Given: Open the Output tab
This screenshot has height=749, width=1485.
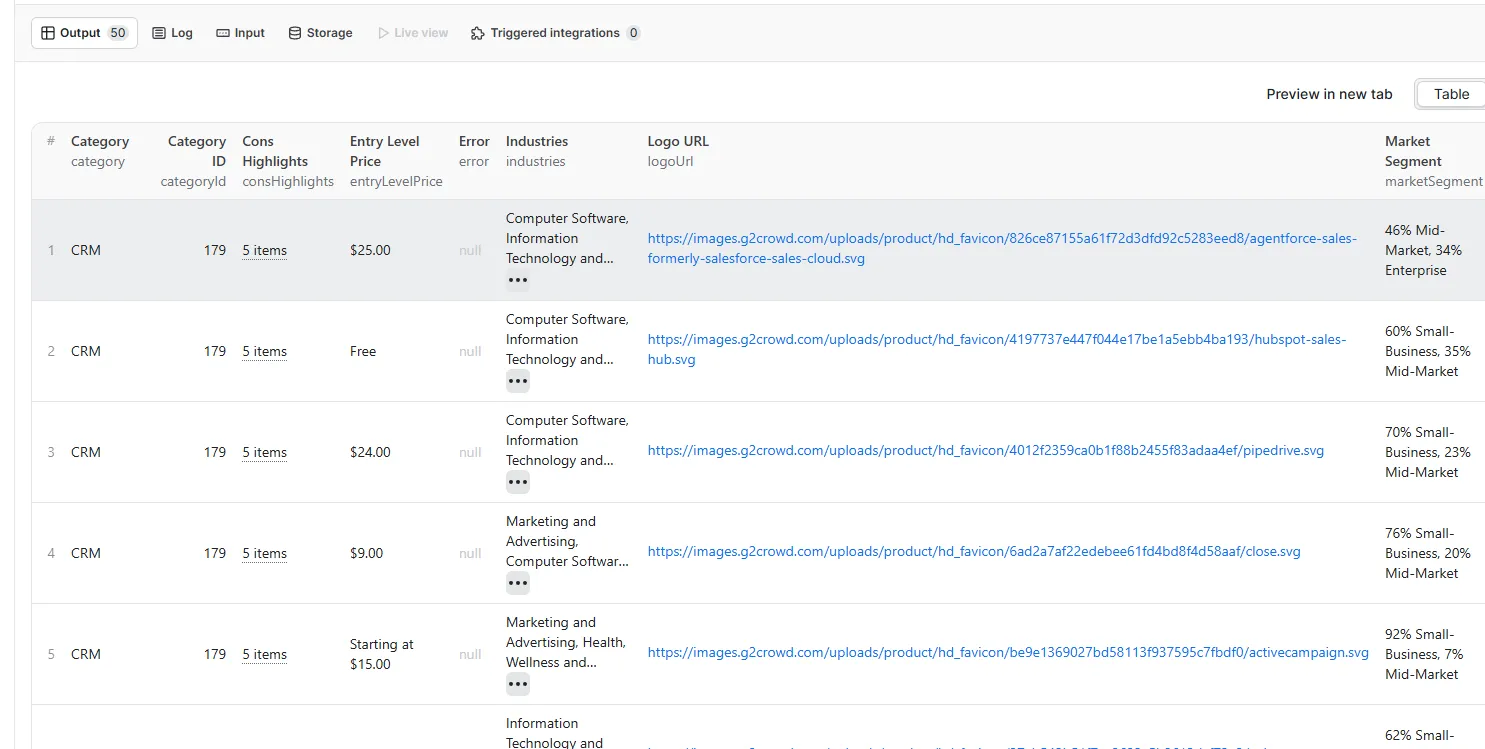Looking at the screenshot, I should (x=84, y=33).
